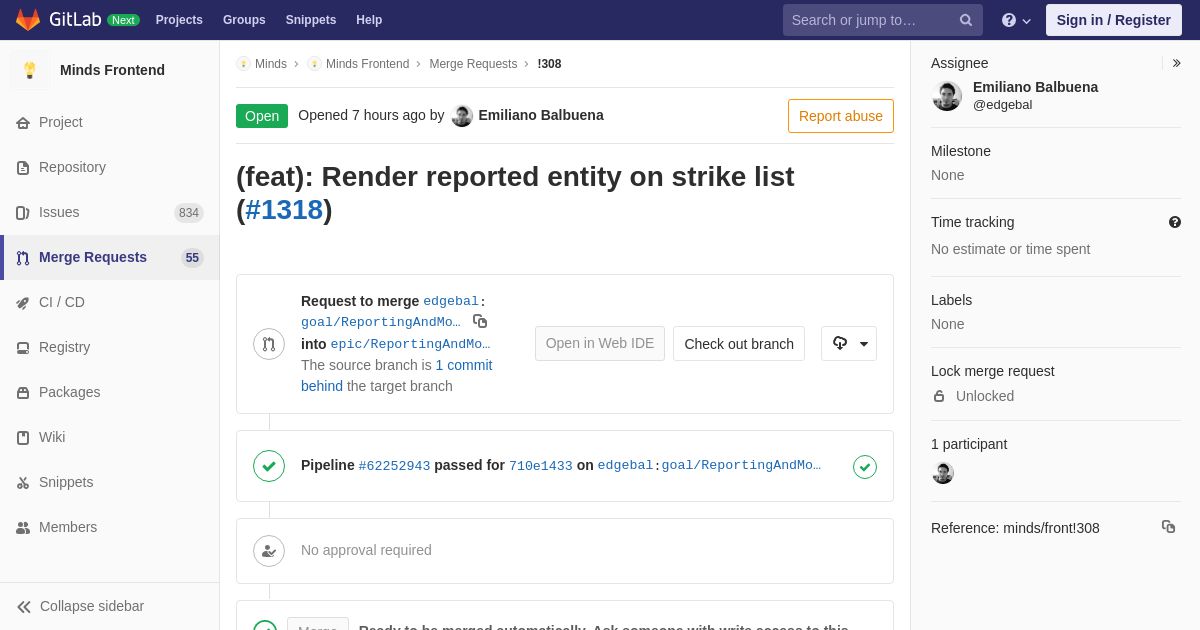Expand the Help question mark dropdown

[1016, 20]
